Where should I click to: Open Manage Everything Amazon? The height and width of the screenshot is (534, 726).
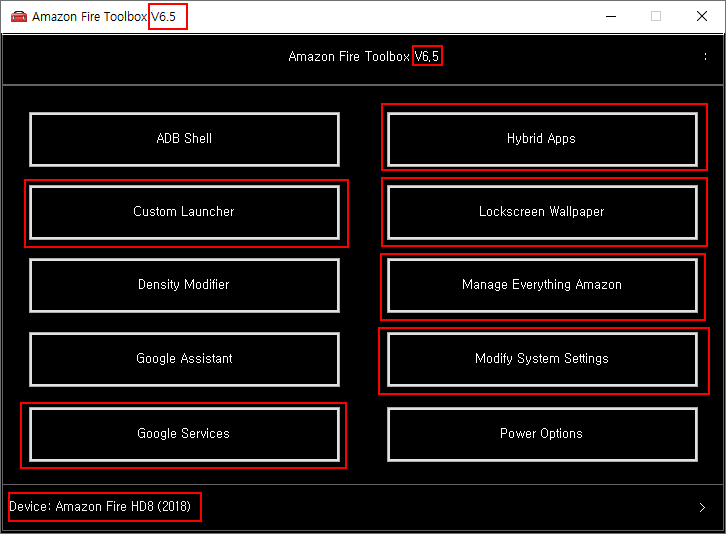coord(542,285)
